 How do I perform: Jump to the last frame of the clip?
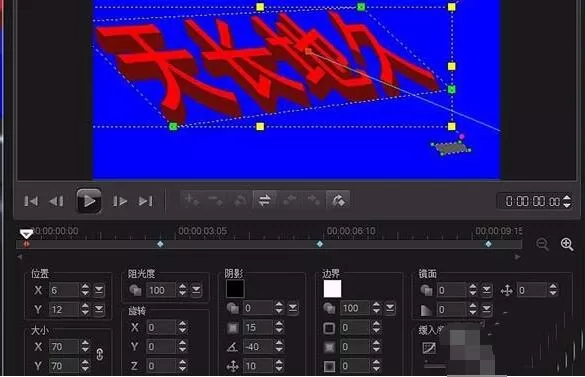coord(146,202)
